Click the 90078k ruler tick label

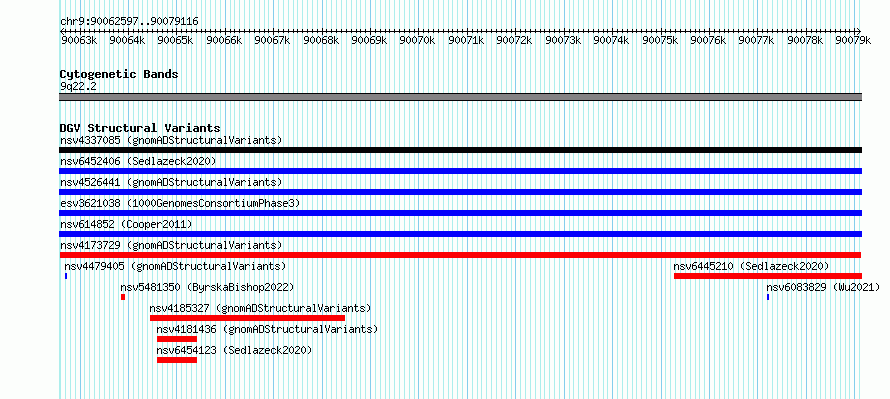click(806, 40)
